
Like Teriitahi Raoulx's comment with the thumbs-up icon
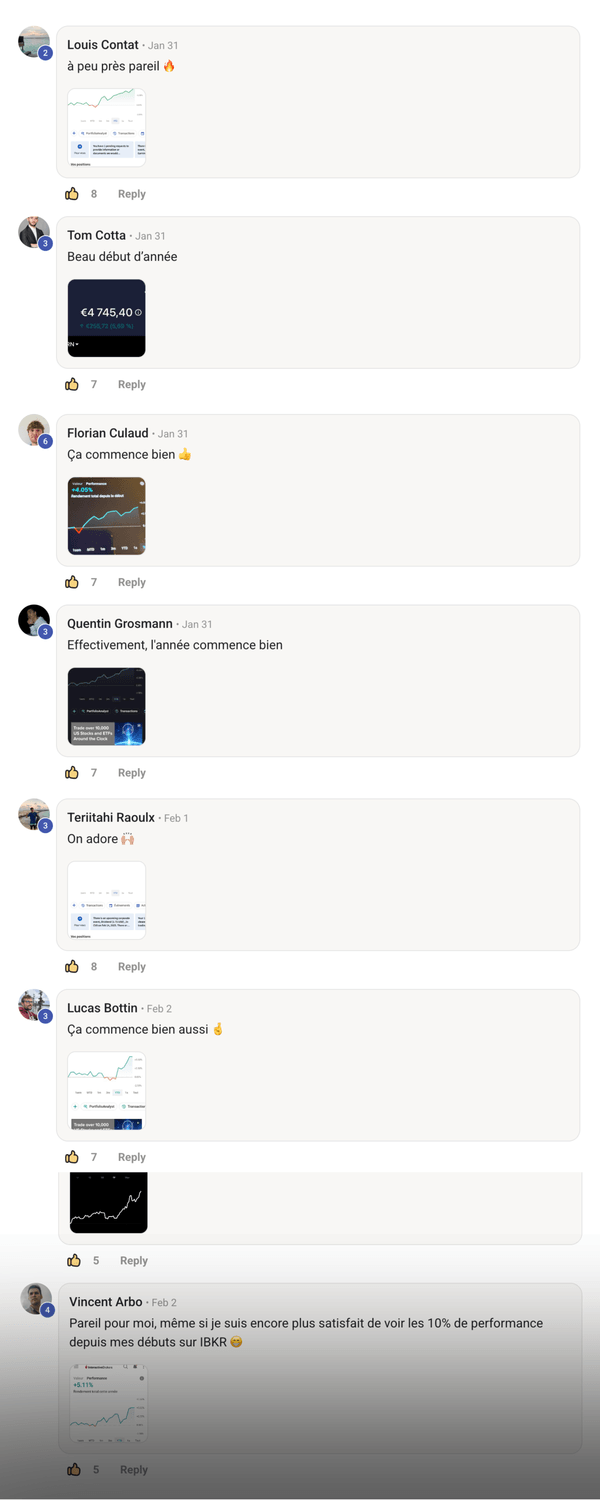coord(72,966)
